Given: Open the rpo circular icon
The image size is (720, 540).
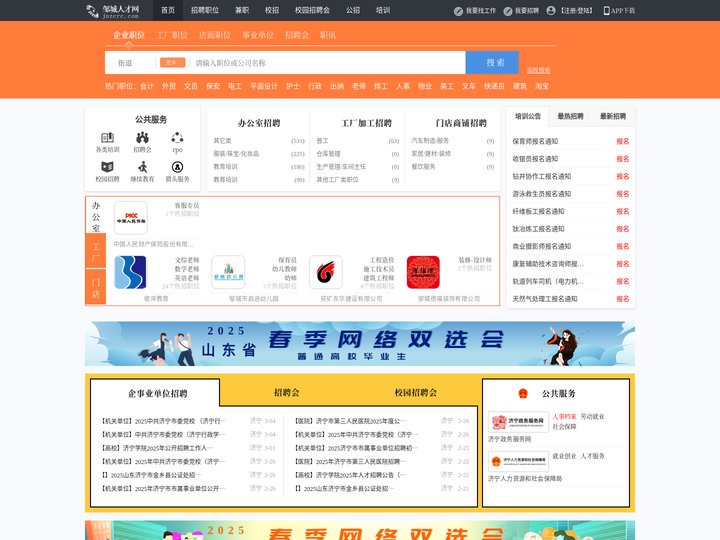Looking at the screenshot, I should tap(177, 137).
